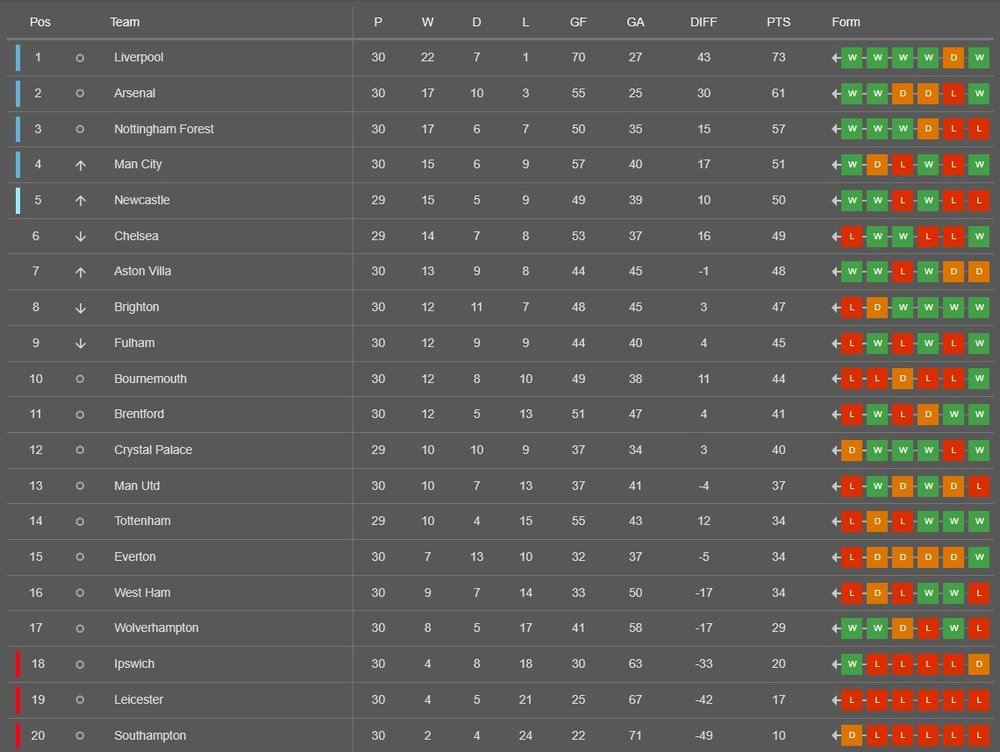Click the down arrow beside Fulham
This screenshot has height=752, width=1000.
click(x=80, y=343)
